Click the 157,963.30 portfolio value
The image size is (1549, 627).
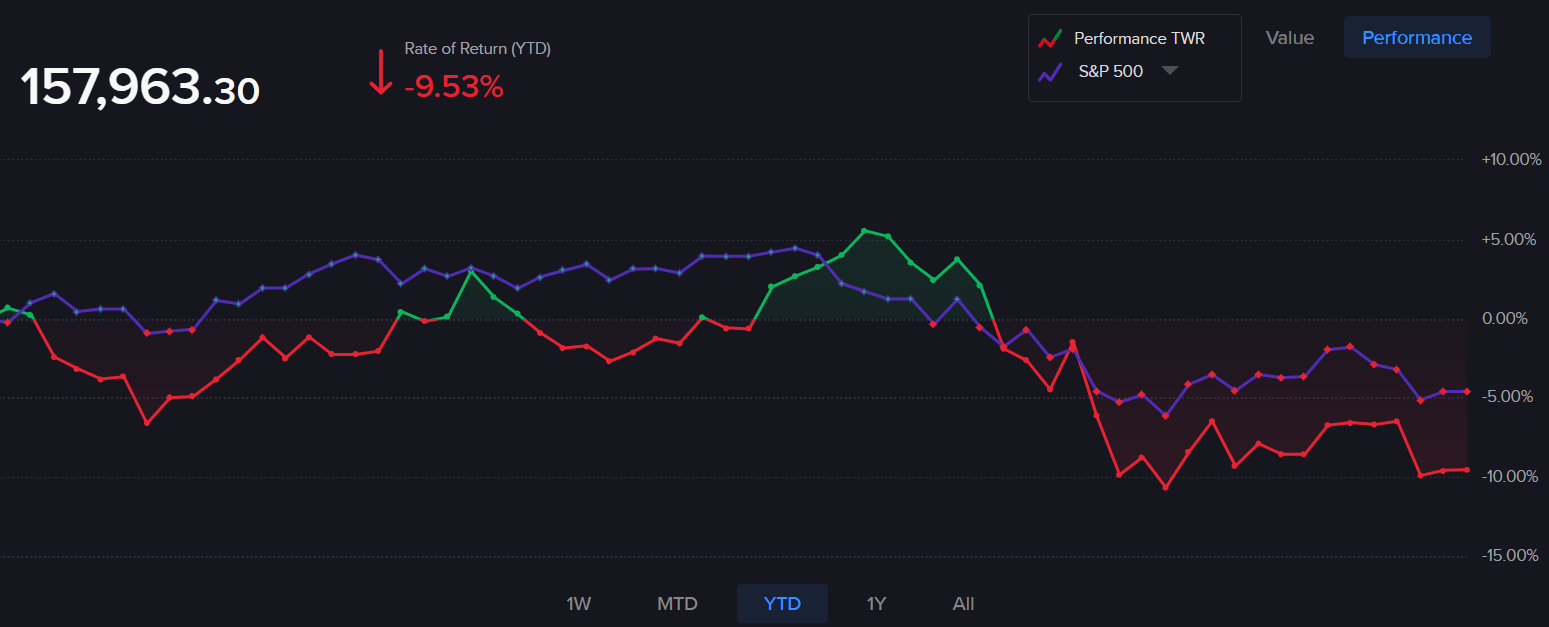click(140, 88)
